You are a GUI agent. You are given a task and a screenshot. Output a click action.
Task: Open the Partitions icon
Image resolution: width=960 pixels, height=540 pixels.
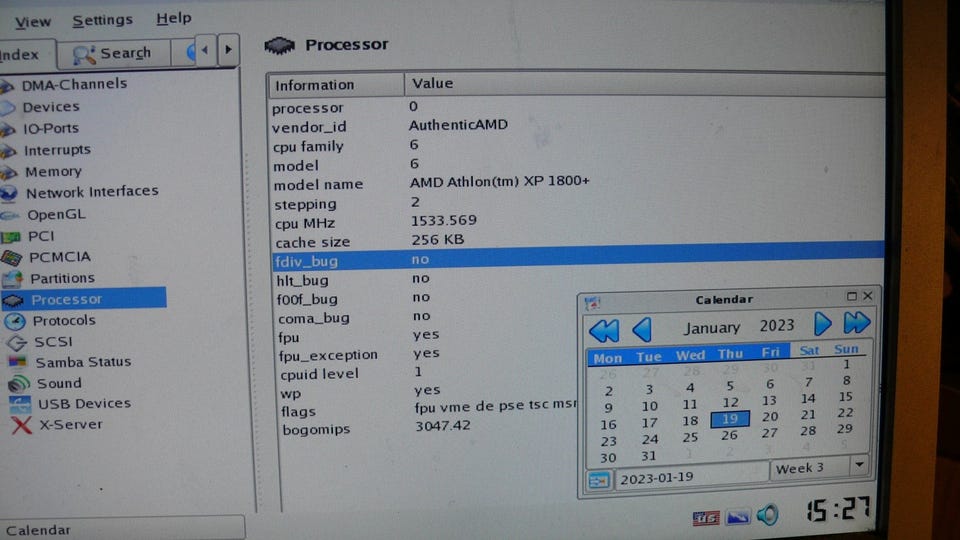coord(13,279)
